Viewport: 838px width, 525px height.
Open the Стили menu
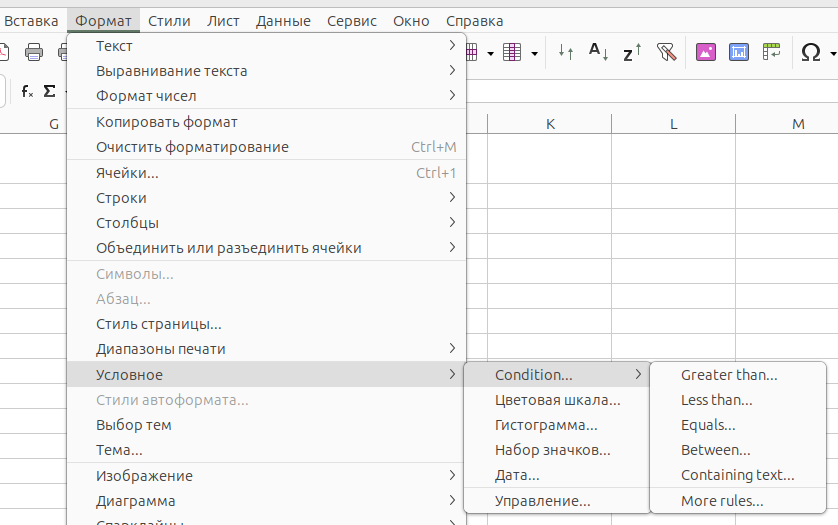point(169,21)
